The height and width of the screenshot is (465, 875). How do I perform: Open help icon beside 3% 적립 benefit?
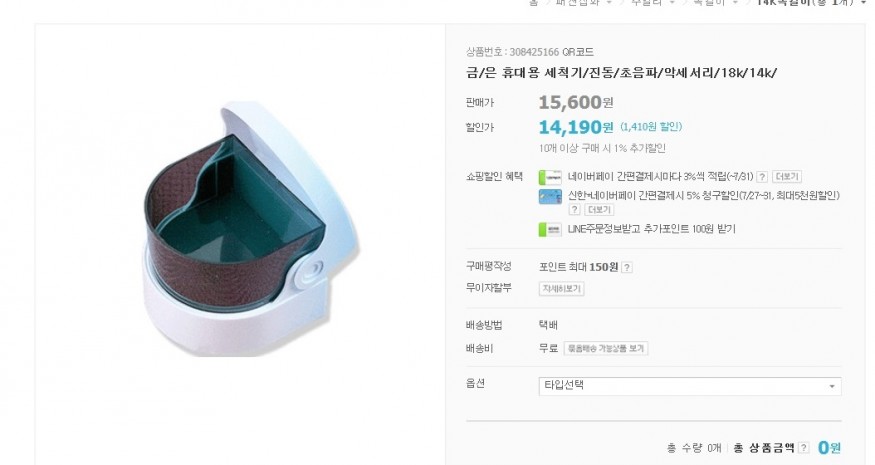(762, 177)
